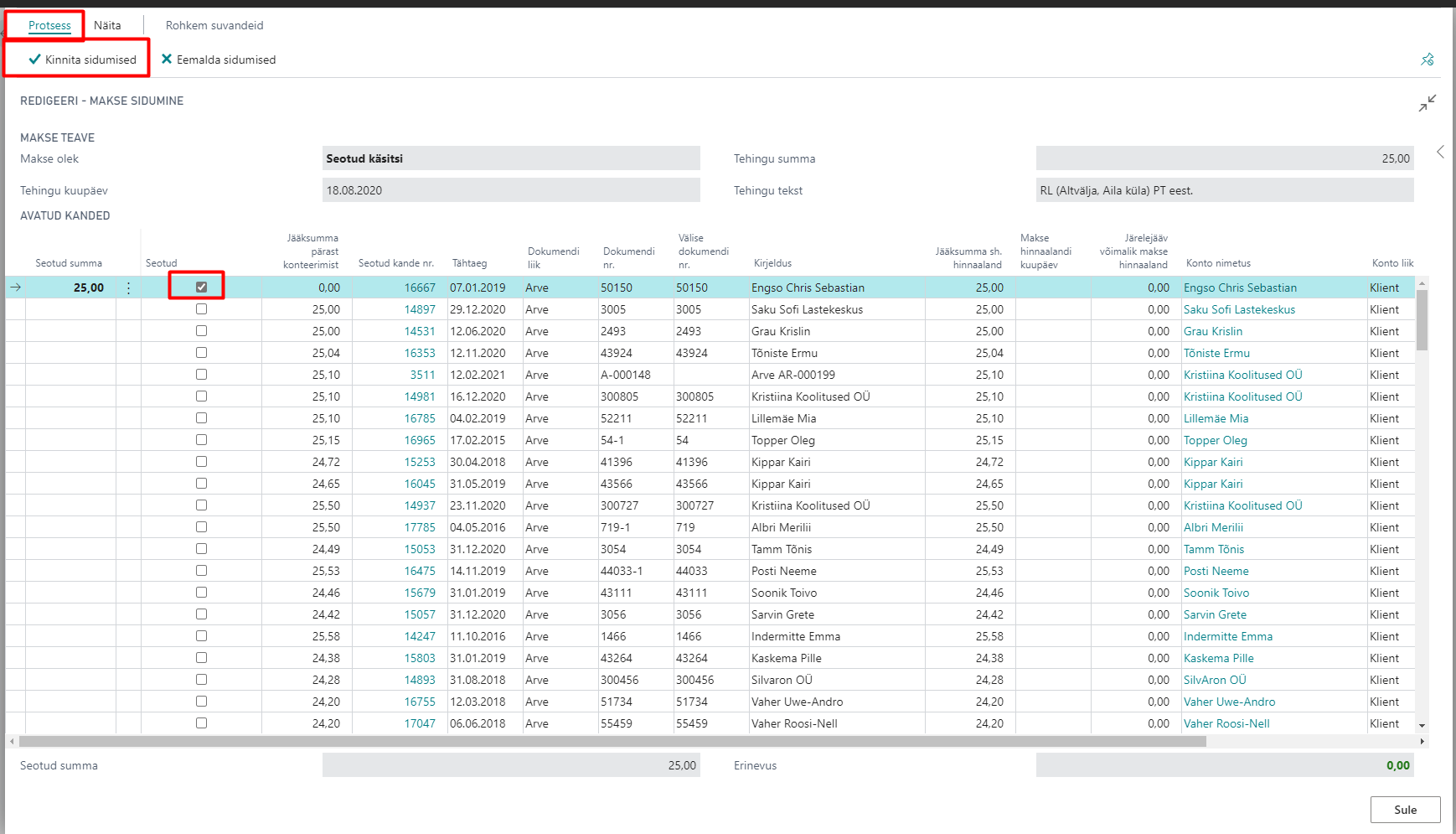Click the pin icon at top right
Screen dimensions: 1456x834
click(1428, 60)
